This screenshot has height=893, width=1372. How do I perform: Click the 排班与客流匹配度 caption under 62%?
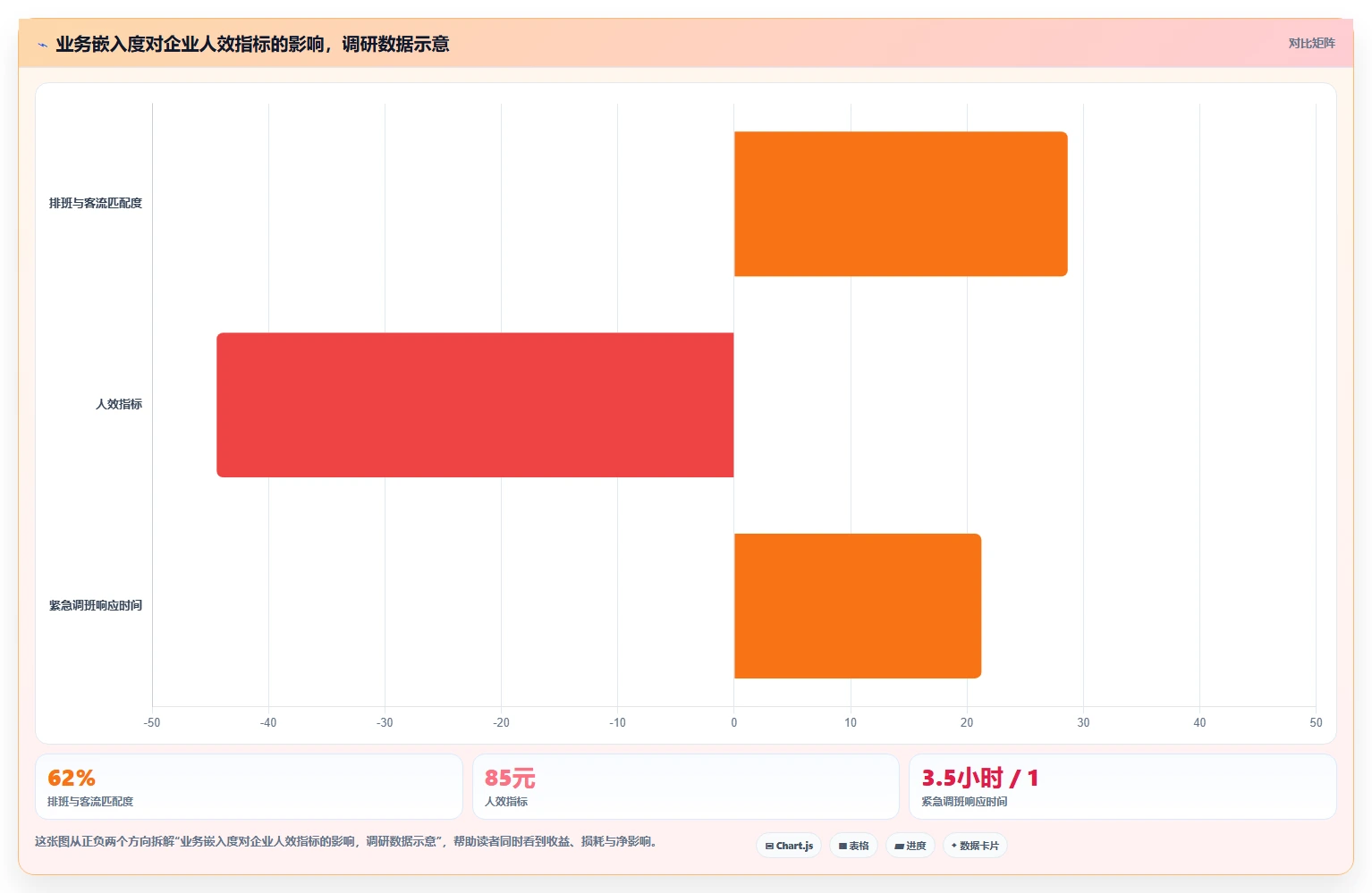click(x=90, y=802)
